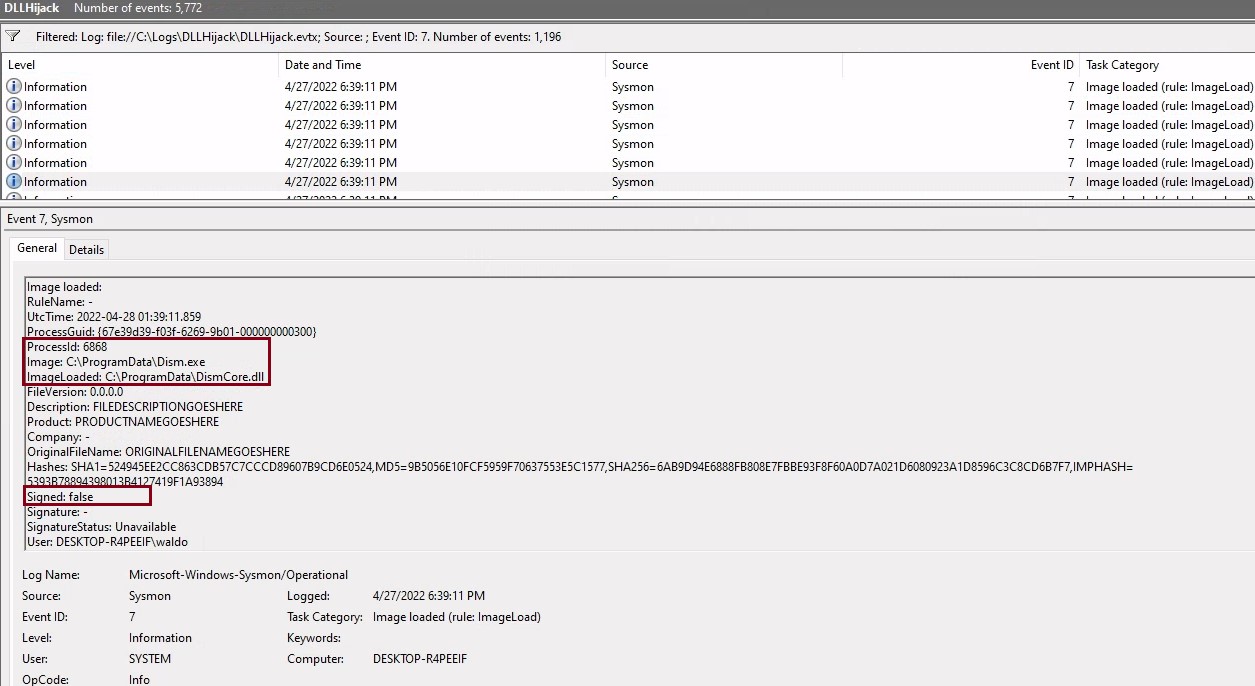The width and height of the screenshot is (1255, 686).
Task: Click the Hashes SHA1 line
Action: [x=580, y=467]
